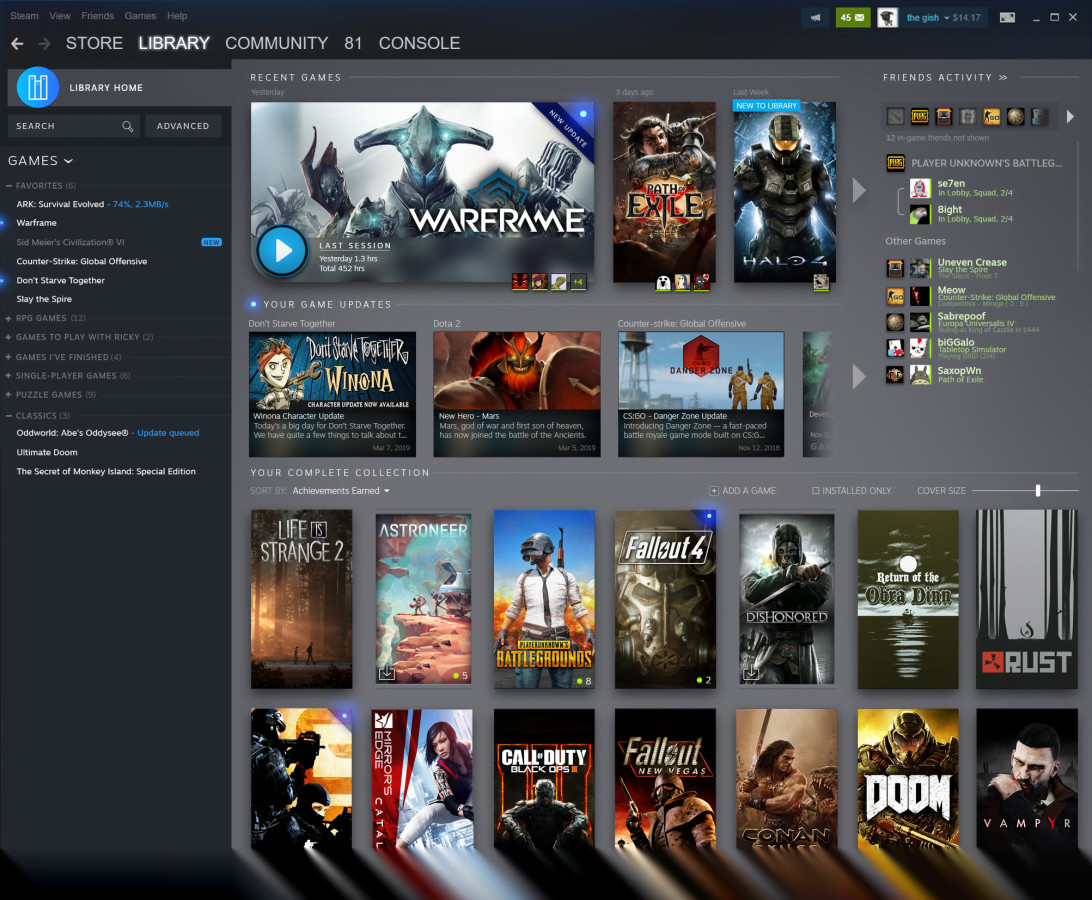The height and width of the screenshot is (900, 1092).
Task: Open the Console tab
Action: tap(419, 43)
